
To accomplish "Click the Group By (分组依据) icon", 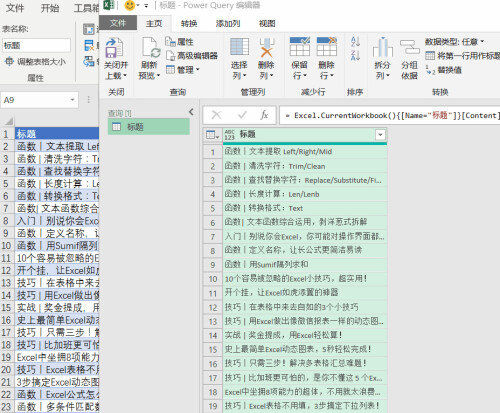I will pos(409,47).
